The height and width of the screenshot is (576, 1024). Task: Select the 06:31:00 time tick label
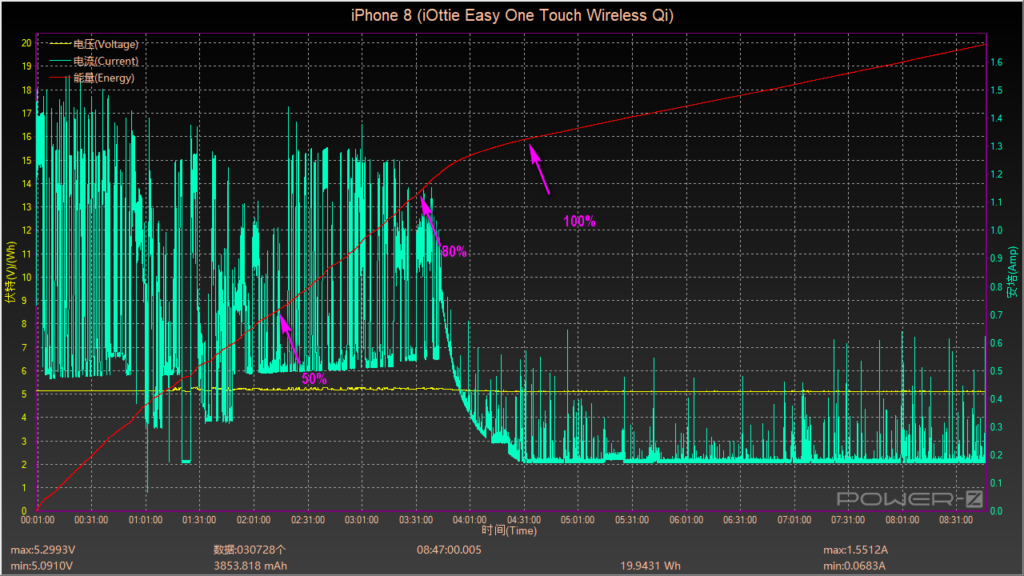(740, 520)
